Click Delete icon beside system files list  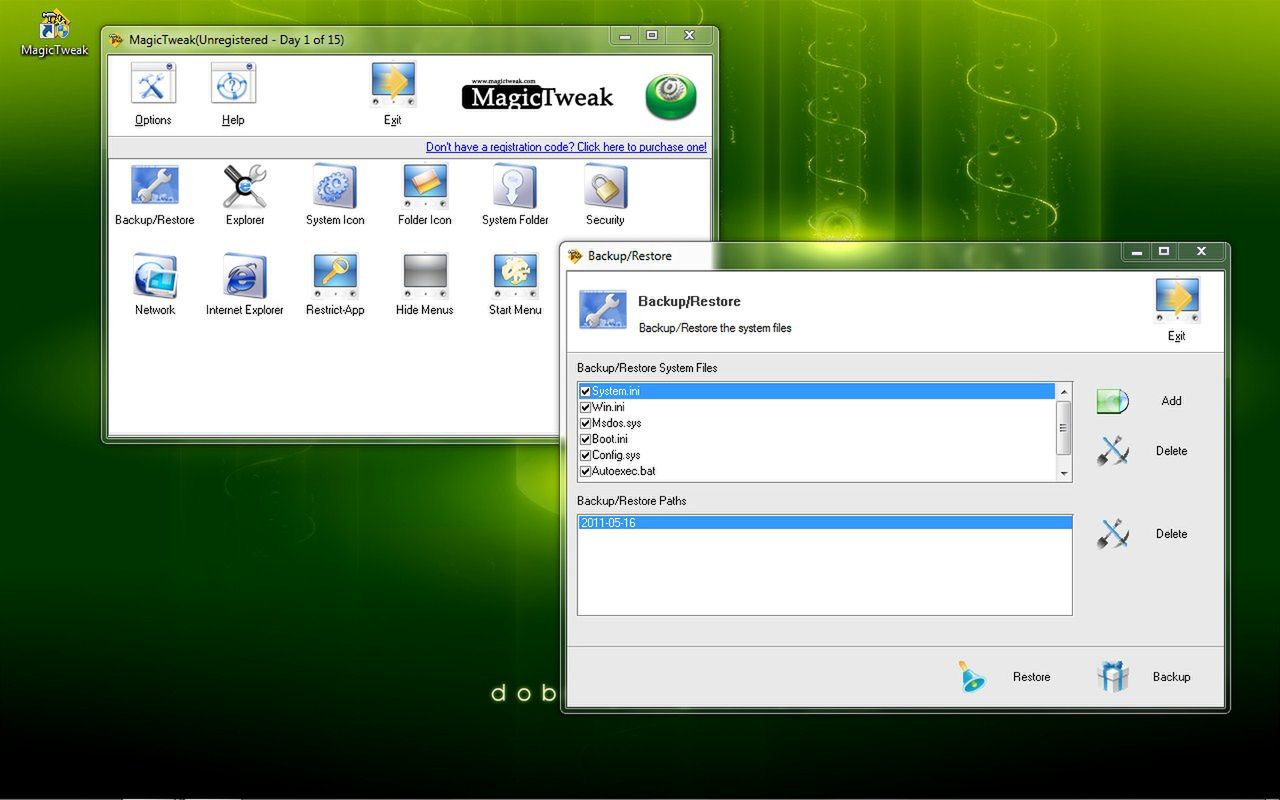tap(1112, 451)
